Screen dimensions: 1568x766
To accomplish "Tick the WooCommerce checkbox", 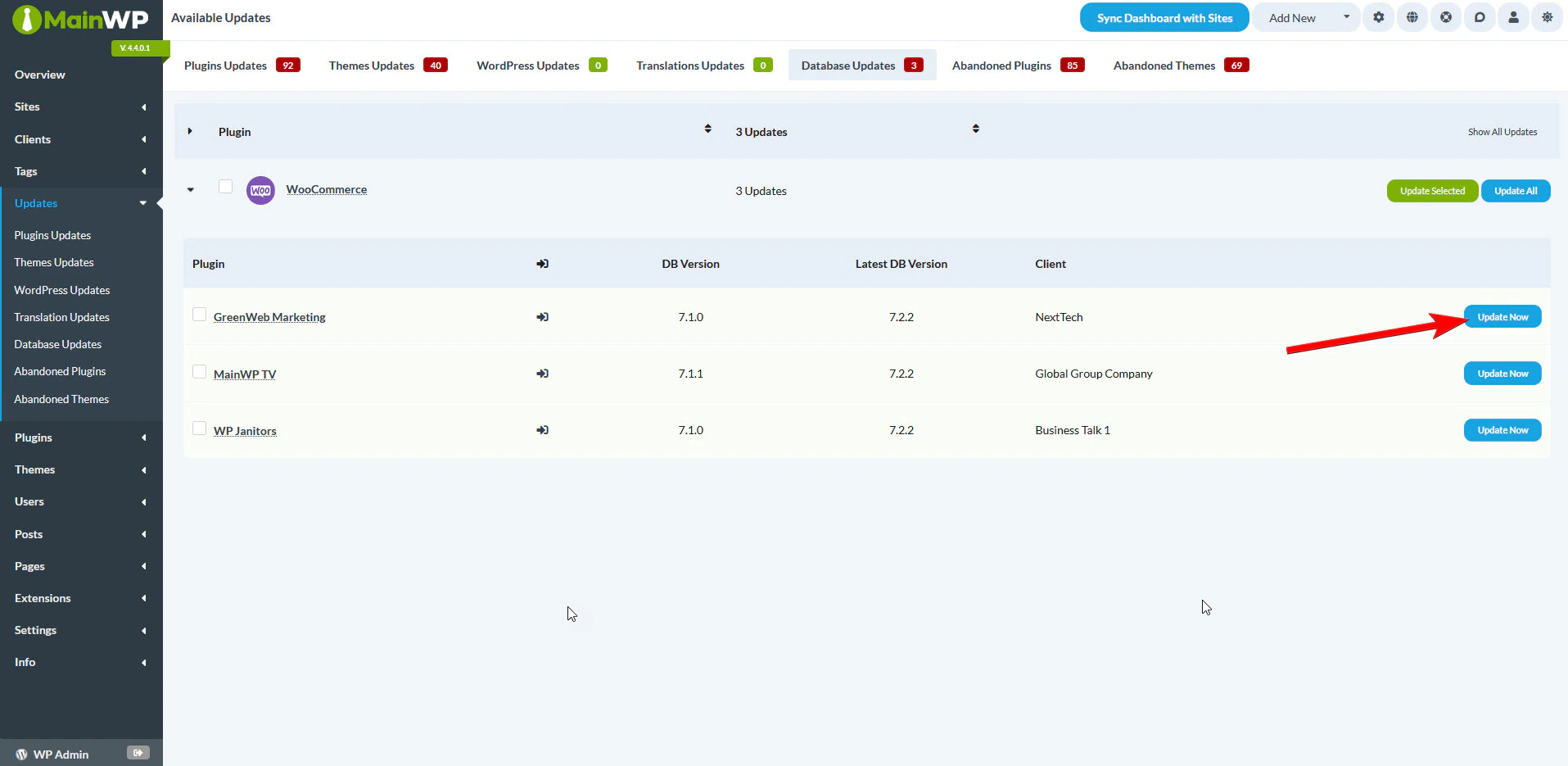I will pos(225,187).
